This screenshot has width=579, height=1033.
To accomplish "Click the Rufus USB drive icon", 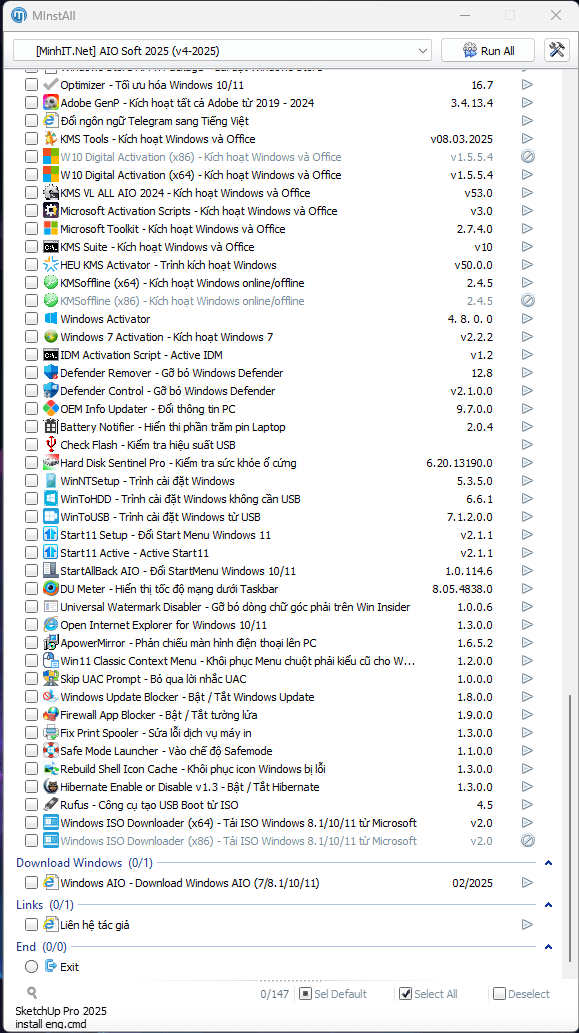I will (51, 804).
